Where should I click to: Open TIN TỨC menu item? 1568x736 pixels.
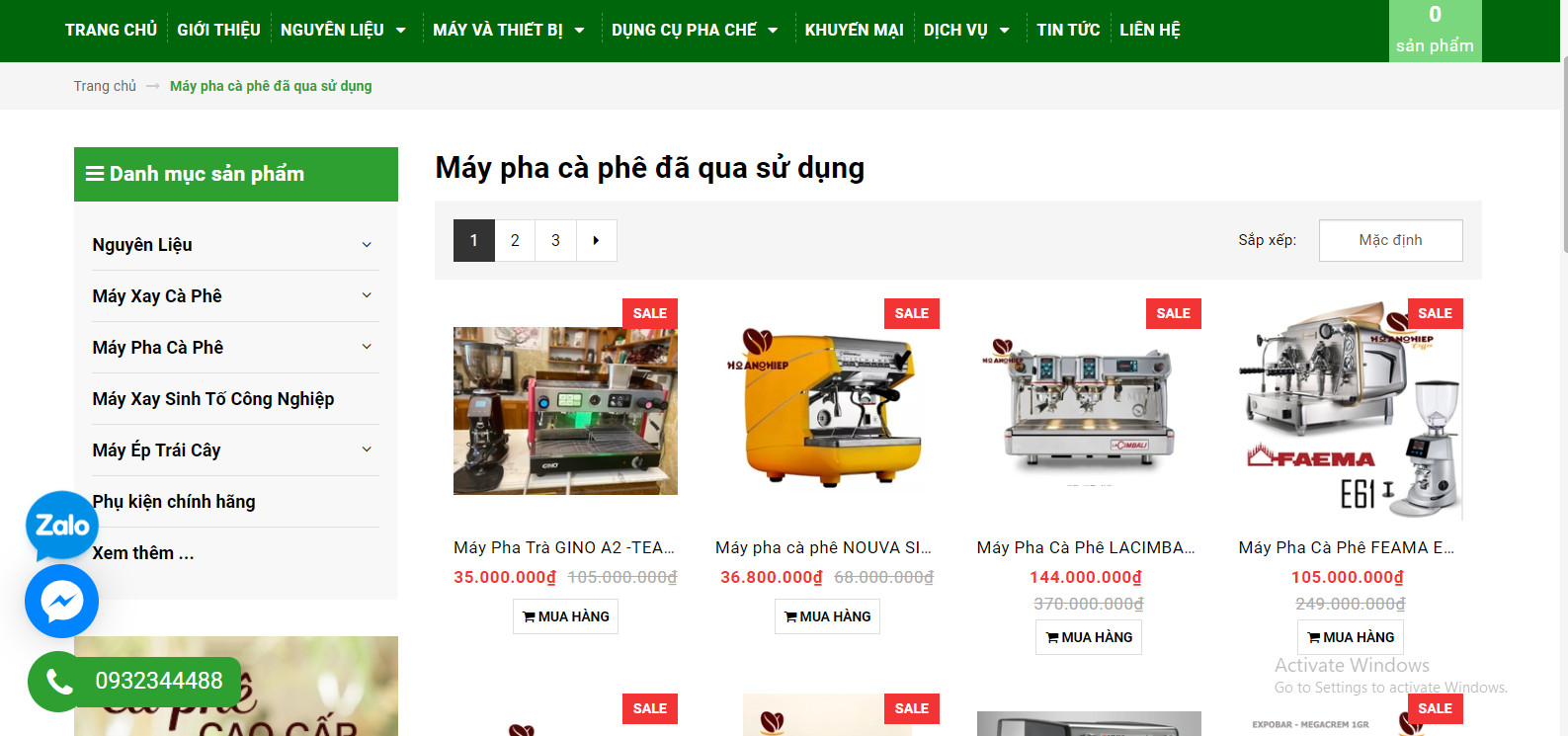pyautogui.click(x=1068, y=31)
